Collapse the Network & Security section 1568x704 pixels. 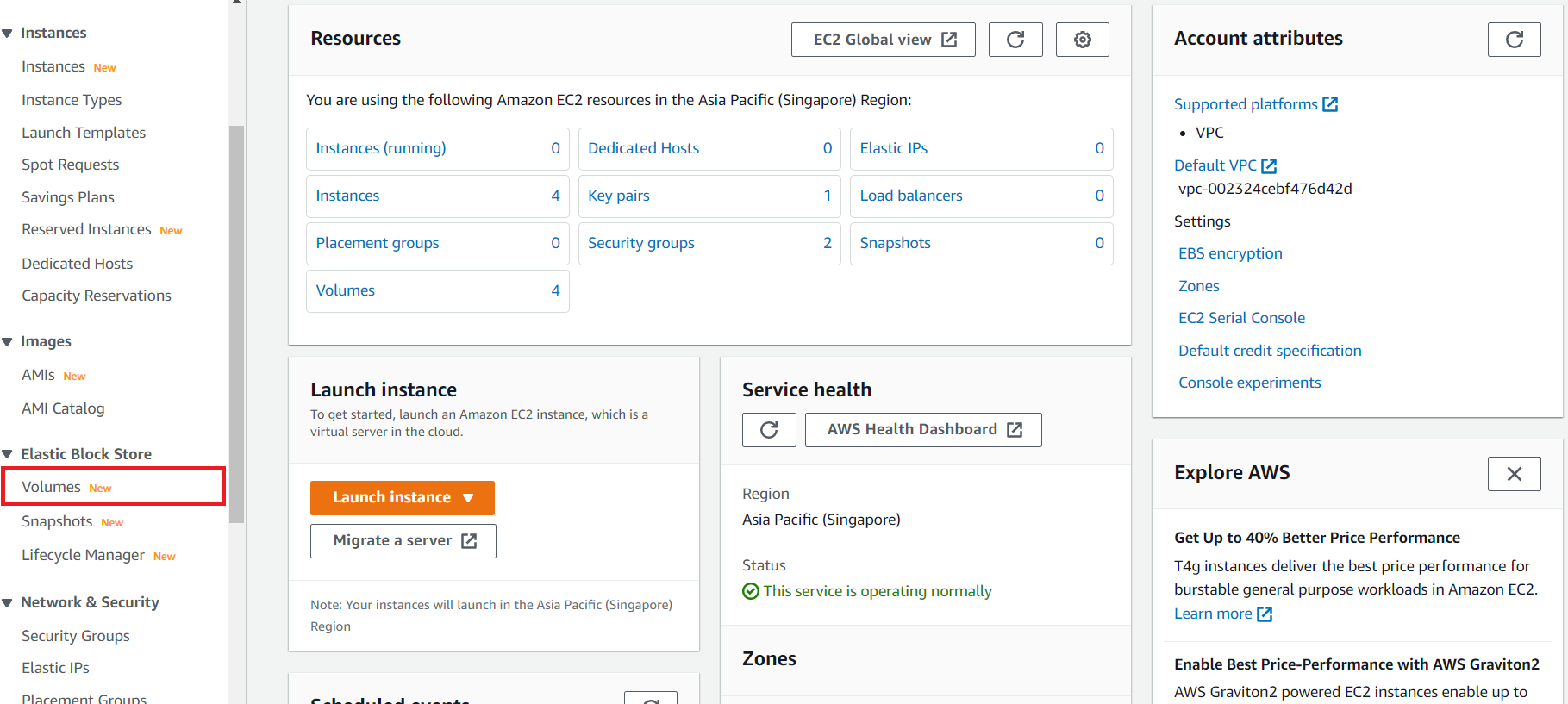(8, 603)
